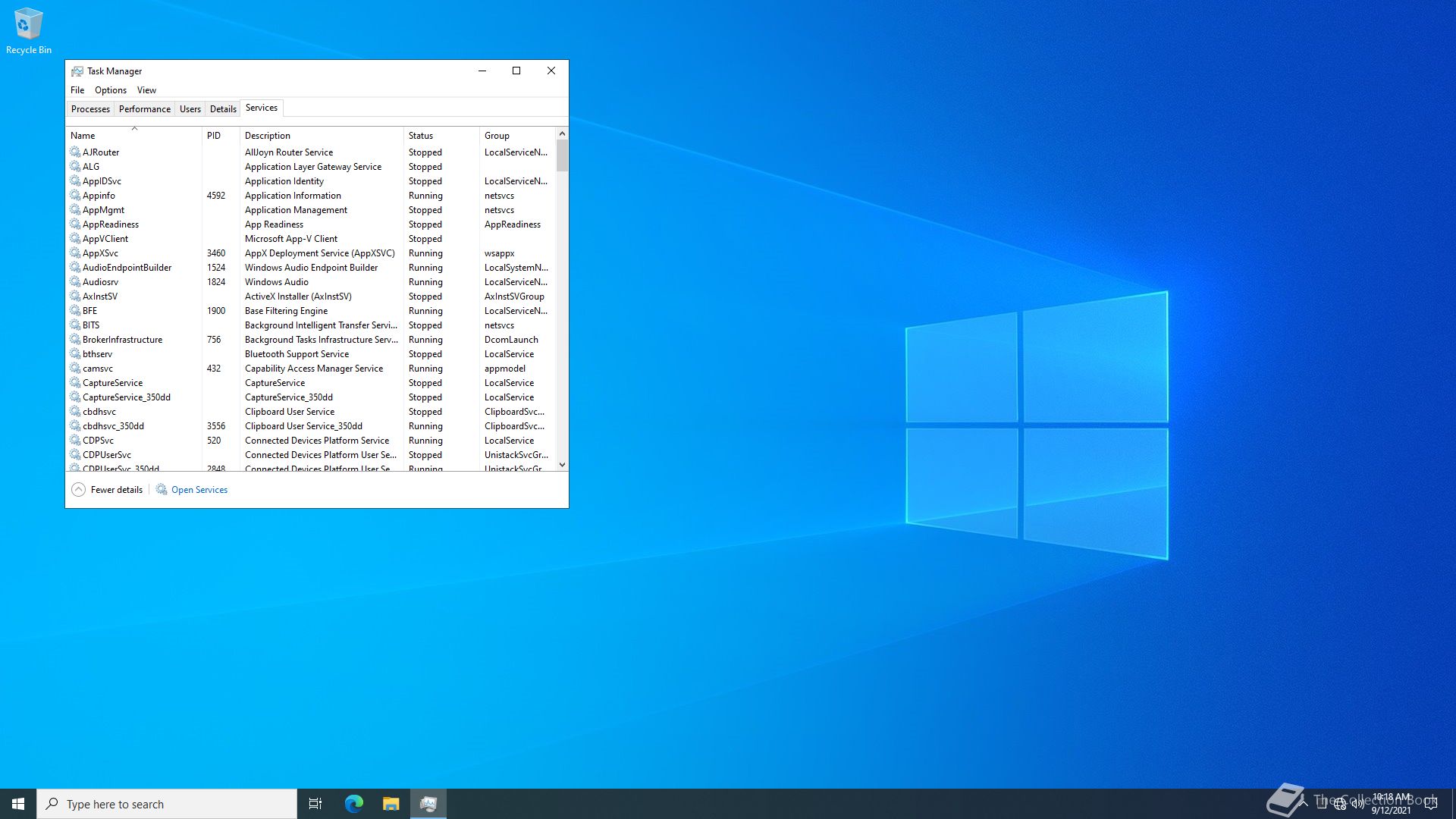Click the gear icon beside AJRouter service
The image size is (1456, 819).
tap(75, 152)
